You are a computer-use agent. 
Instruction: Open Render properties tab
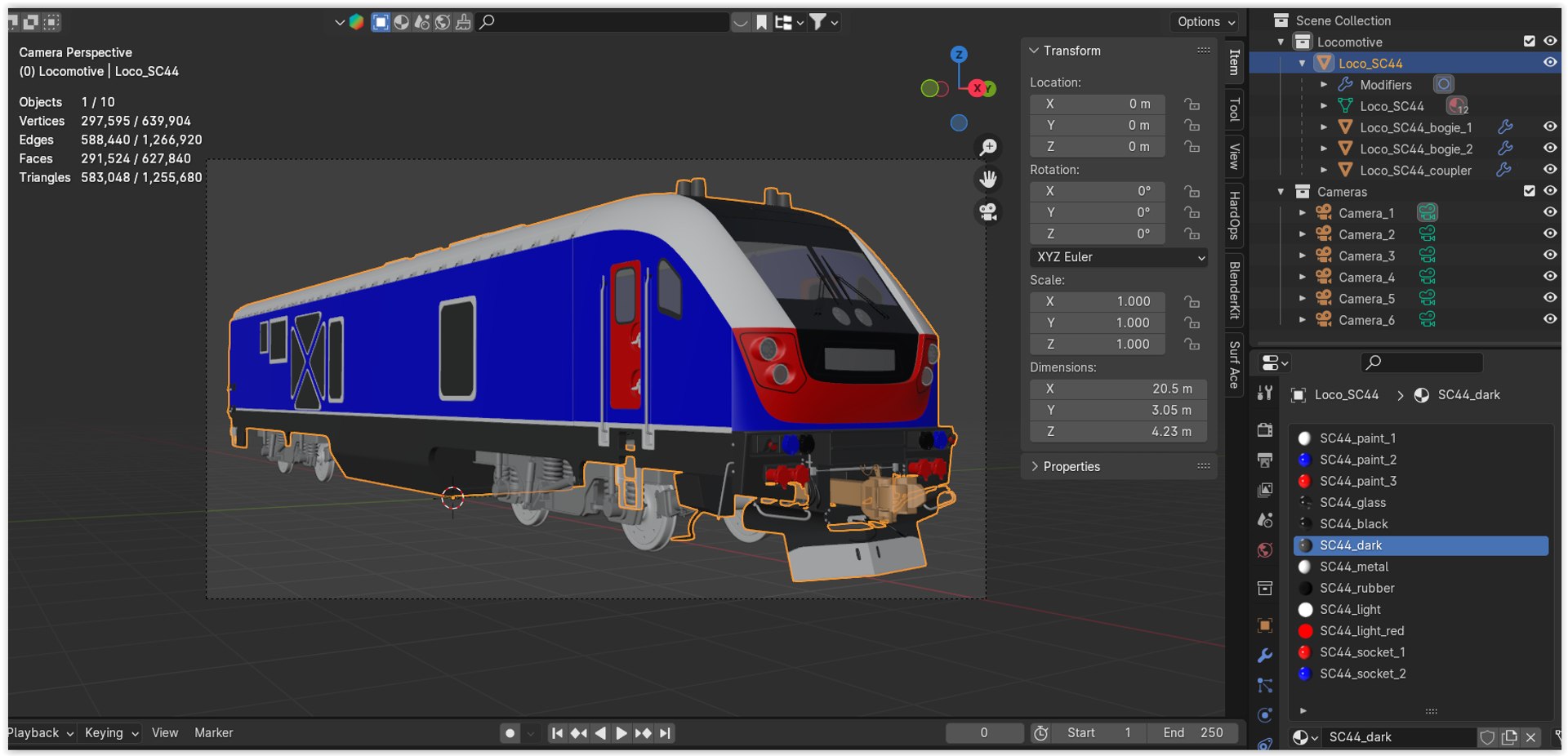(1265, 429)
